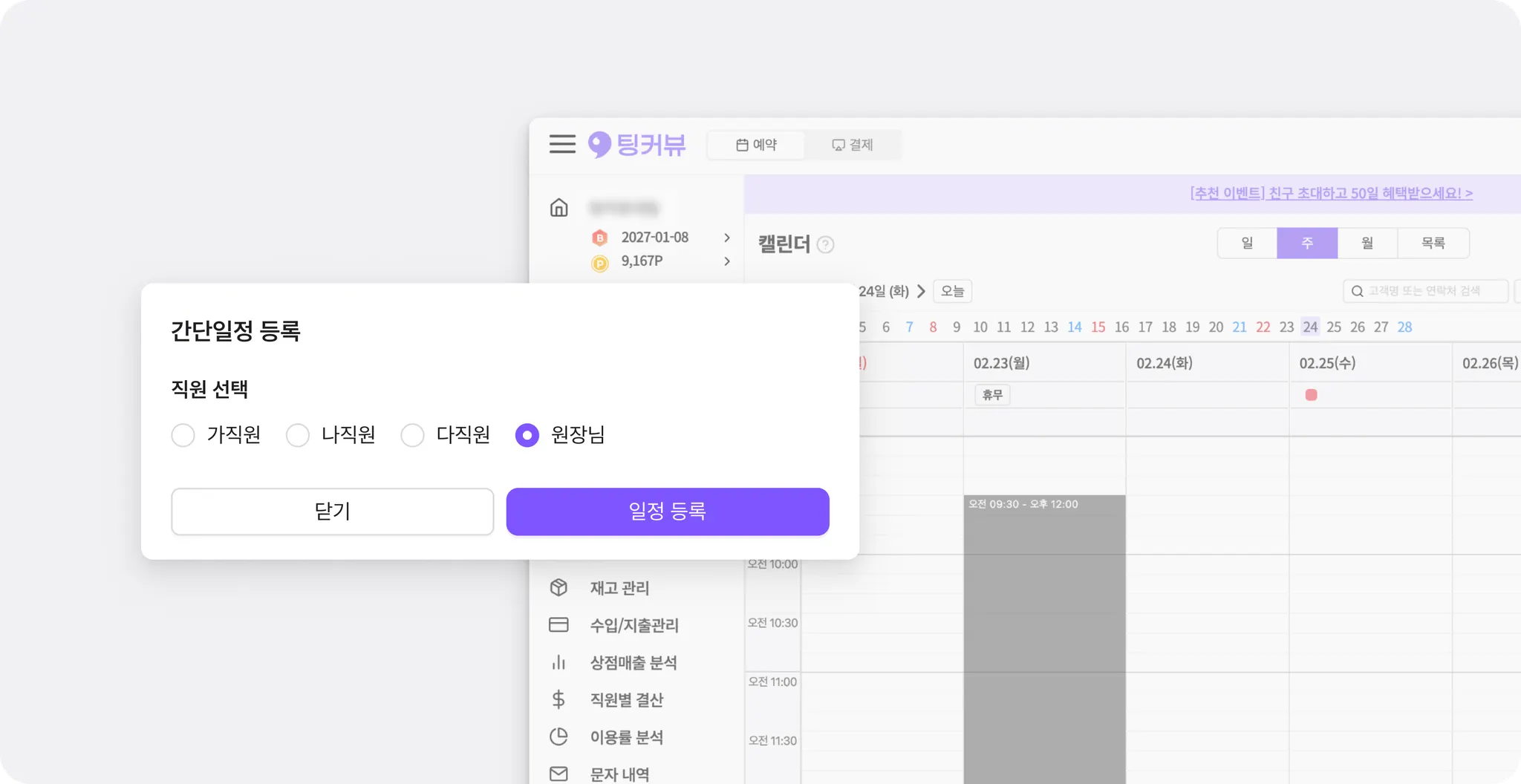Click the 휴무 tag on 02.23
This screenshot has height=784, width=1521.
[992, 395]
